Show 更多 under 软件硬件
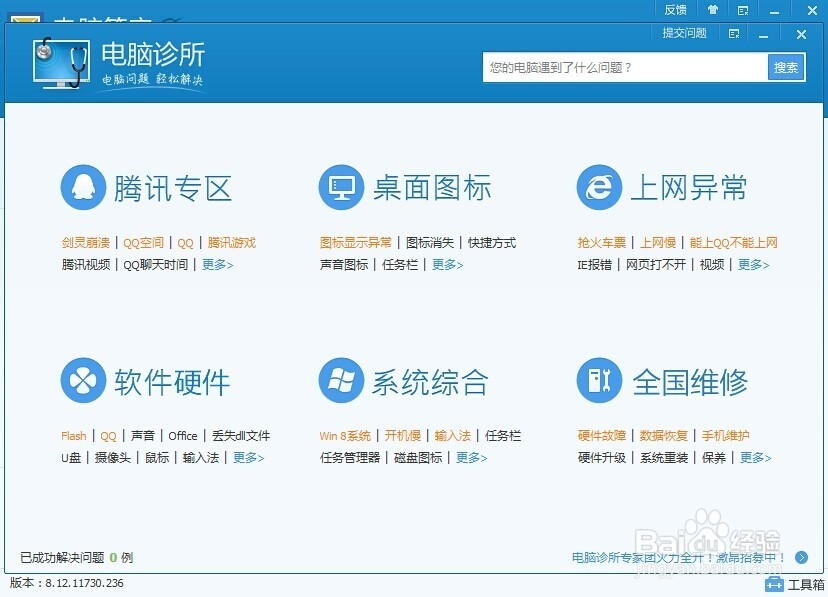The width and height of the screenshot is (828, 597). pos(249,458)
